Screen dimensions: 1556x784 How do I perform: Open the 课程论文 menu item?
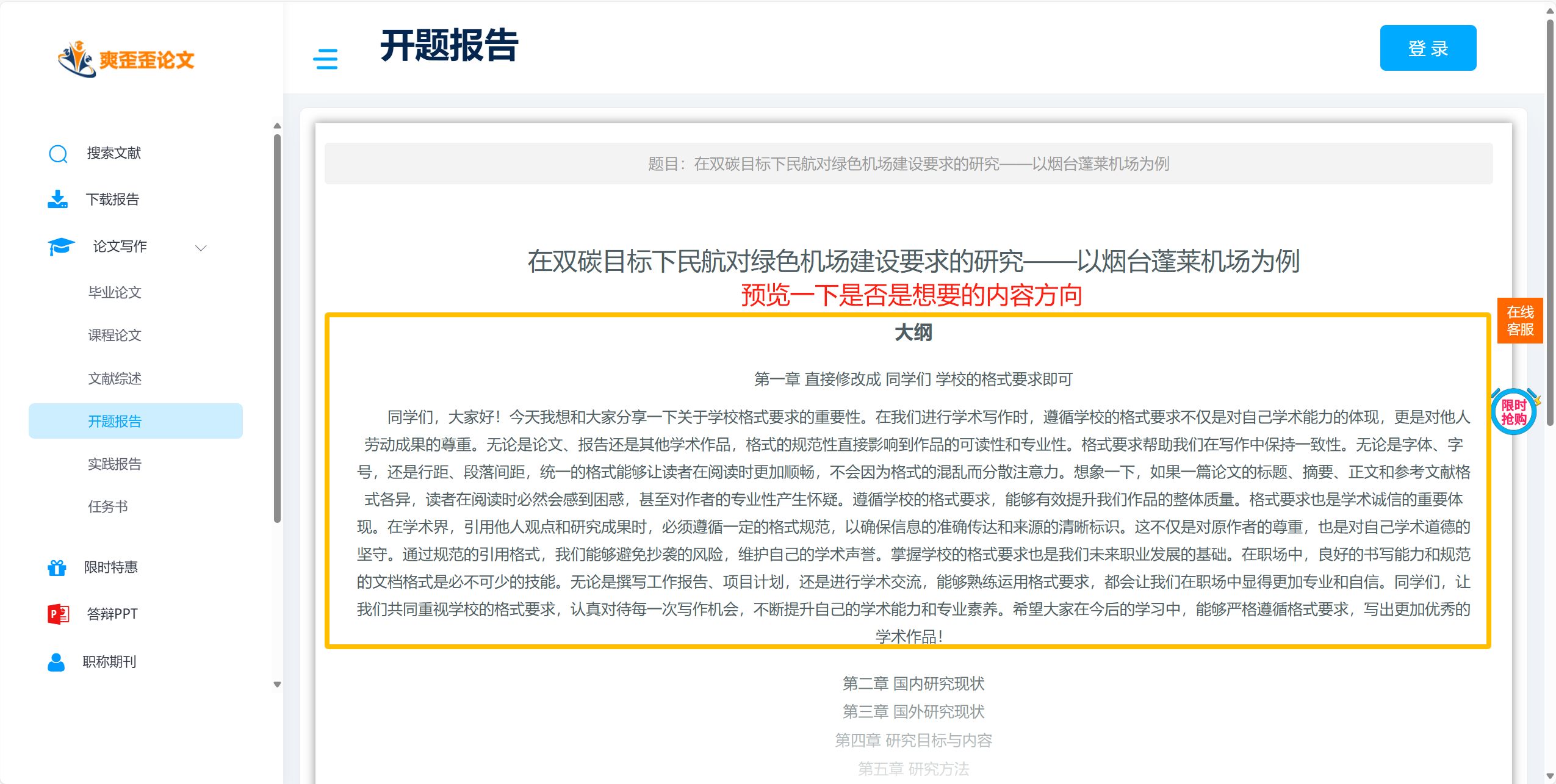(115, 336)
